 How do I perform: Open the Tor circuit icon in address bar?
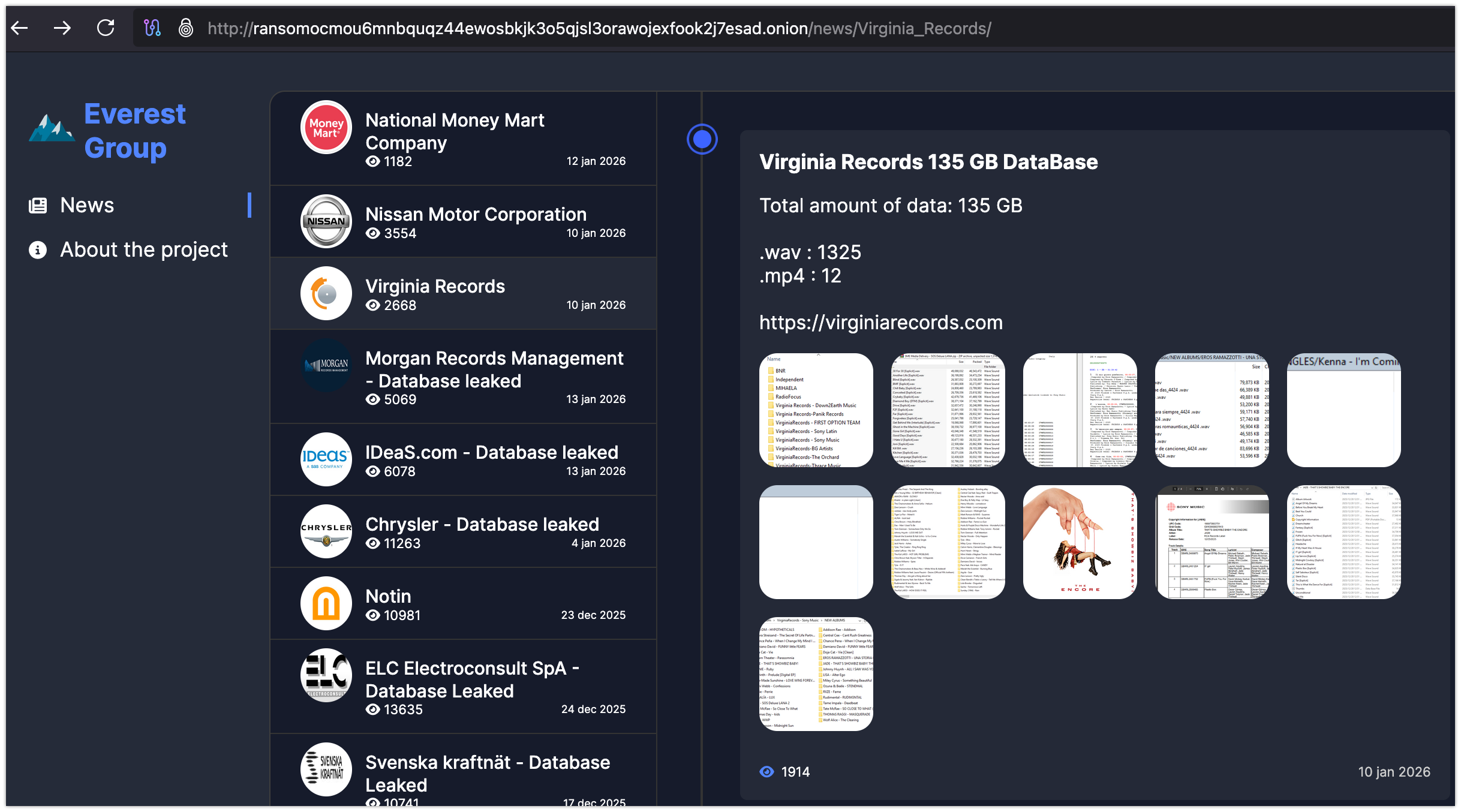(152, 28)
